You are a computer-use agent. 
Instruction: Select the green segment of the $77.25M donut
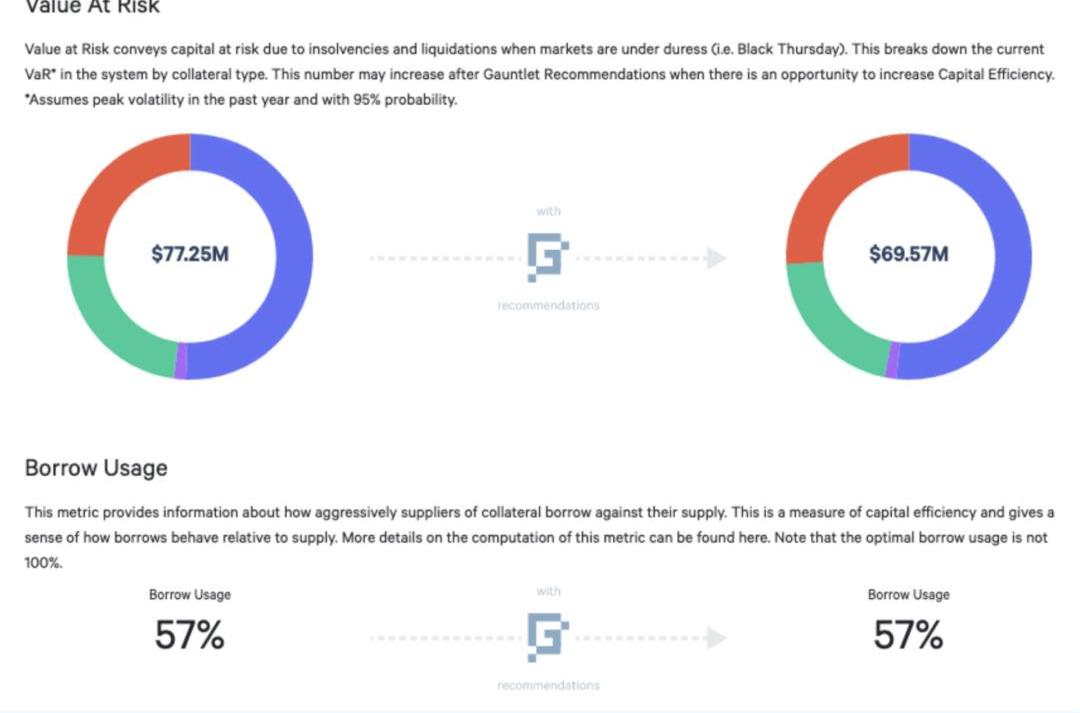(x=110, y=318)
